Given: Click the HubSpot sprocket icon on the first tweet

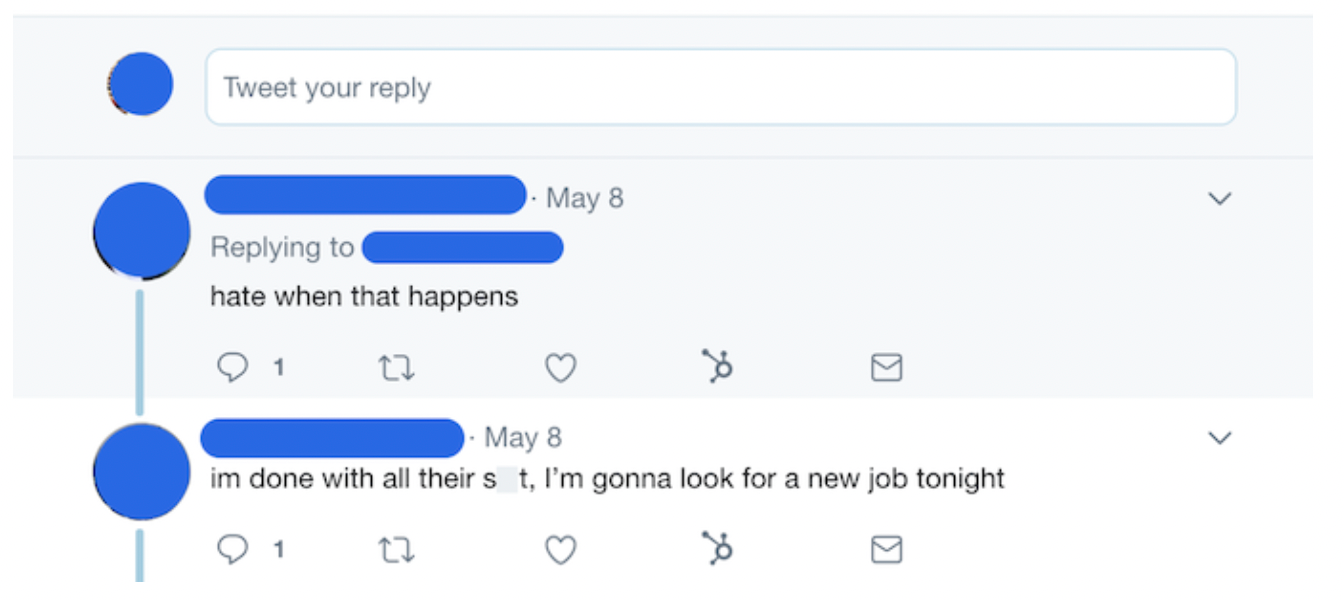Looking at the screenshot, I should [717, 367].
